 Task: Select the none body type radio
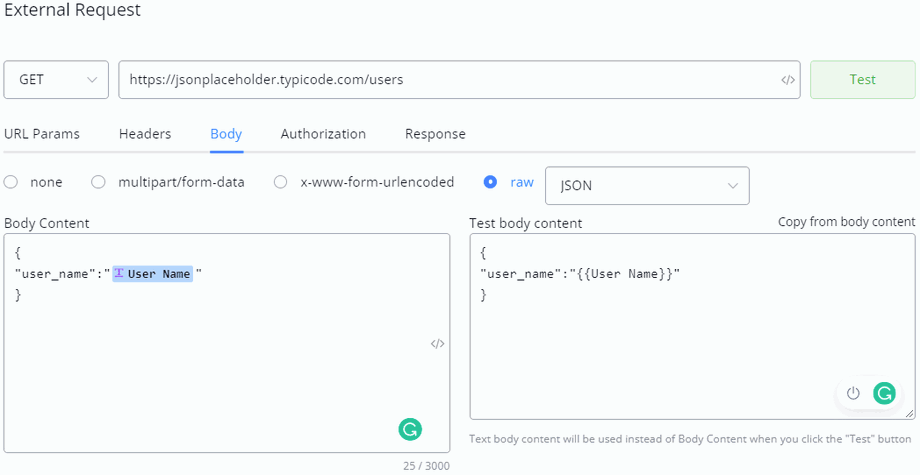pyautogui.click(x=11, y=182)
